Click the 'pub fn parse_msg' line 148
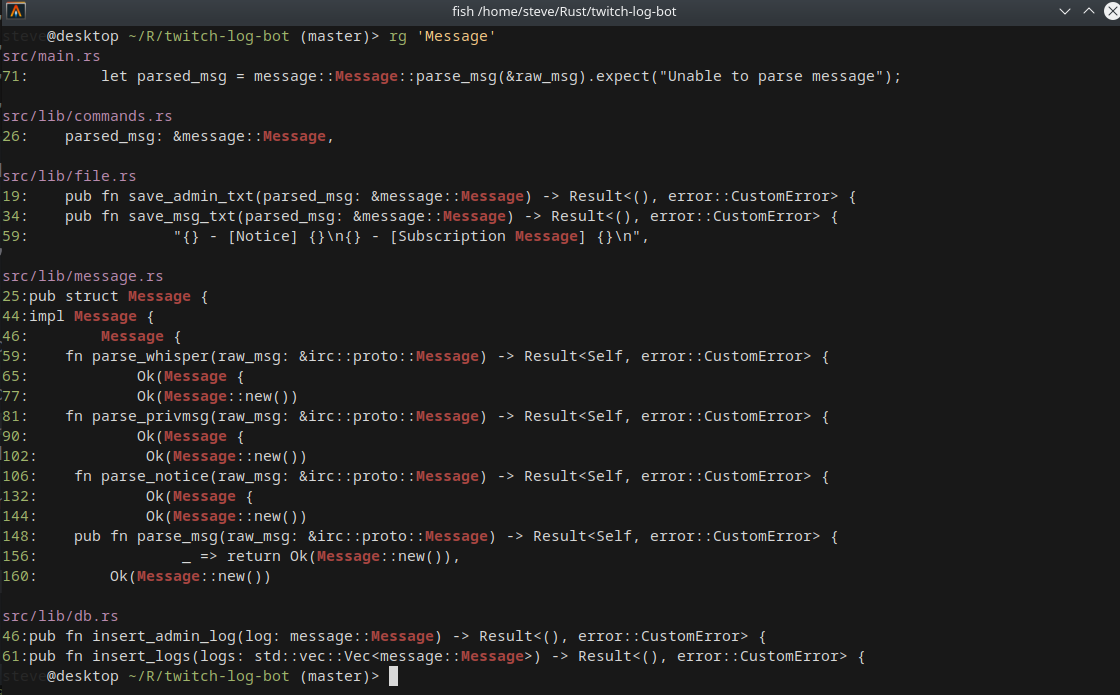The width and height of the screenshot is (1120, 695). [420, 536]
